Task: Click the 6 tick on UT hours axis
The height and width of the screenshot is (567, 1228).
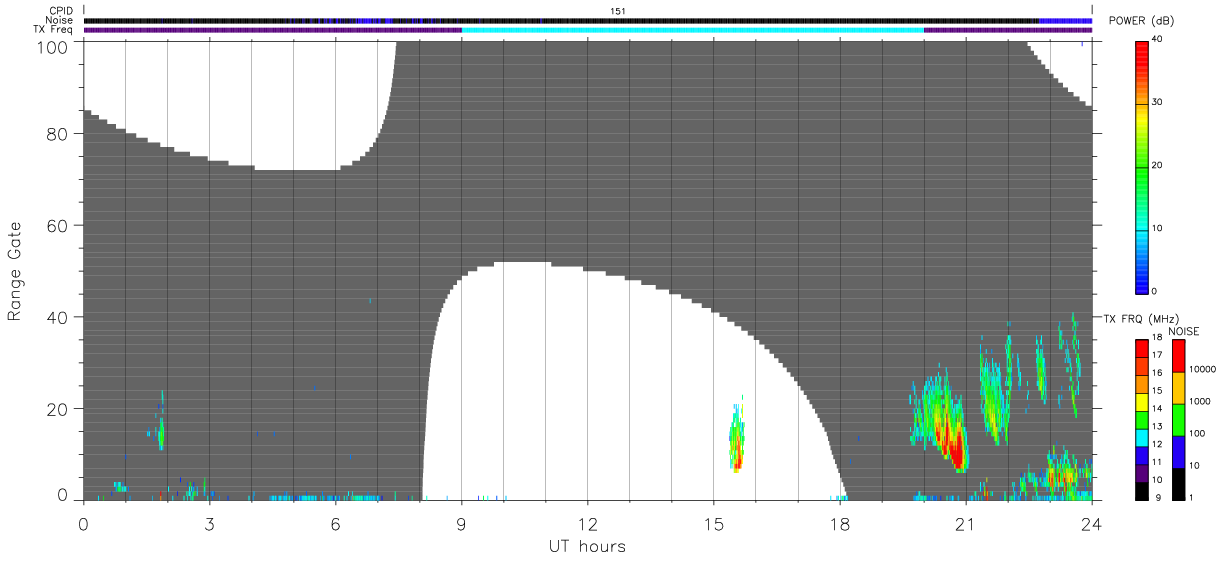Action: tap(335, 523)
